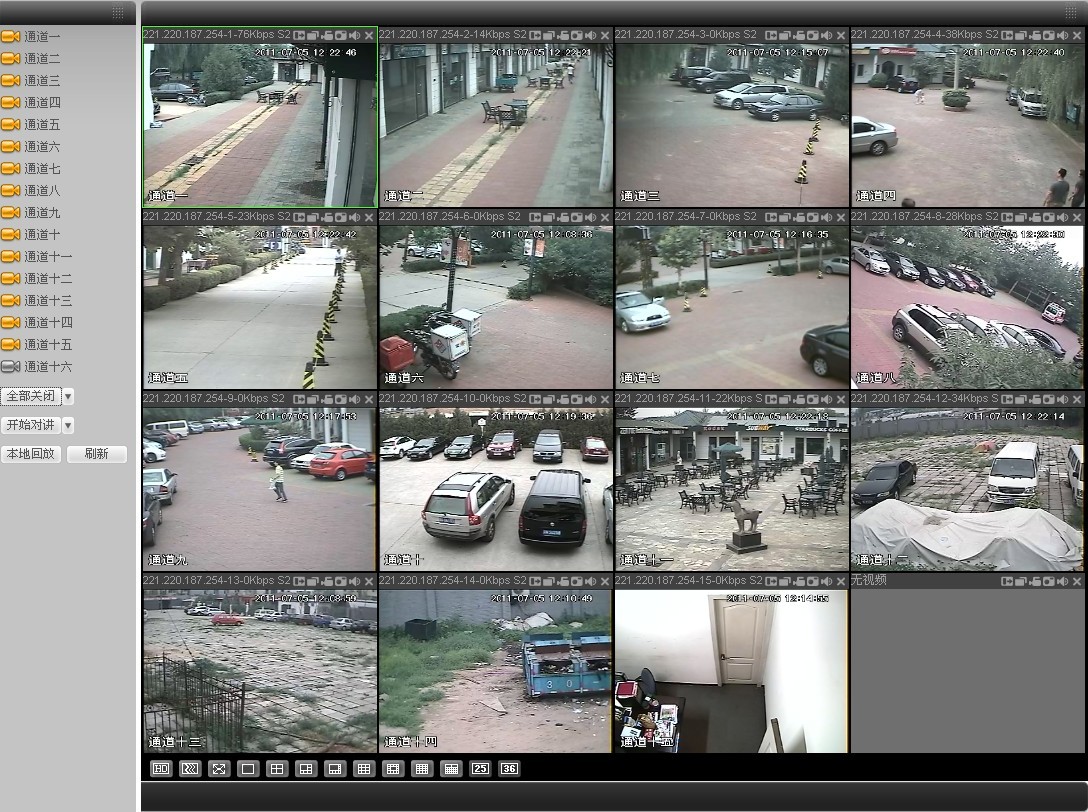Choose the 36-window layout button

pyautogui.click(x=509, y=769)
